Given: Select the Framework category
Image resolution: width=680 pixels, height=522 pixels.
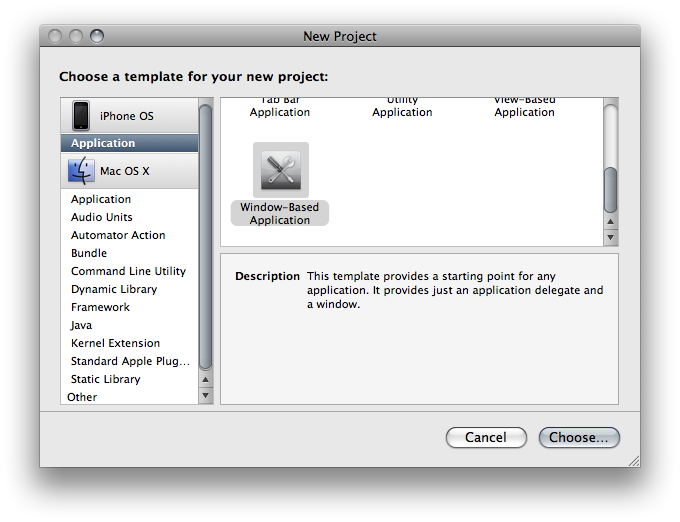Looking at the screenshot, I should coord(129,307).
